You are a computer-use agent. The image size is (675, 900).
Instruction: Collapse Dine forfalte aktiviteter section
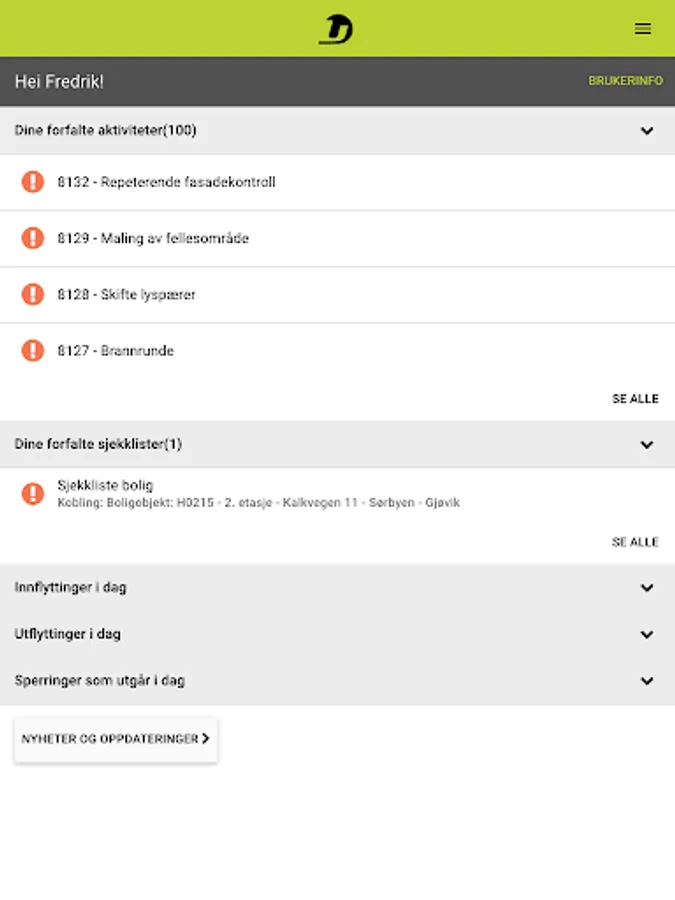(x=647, y=131)
